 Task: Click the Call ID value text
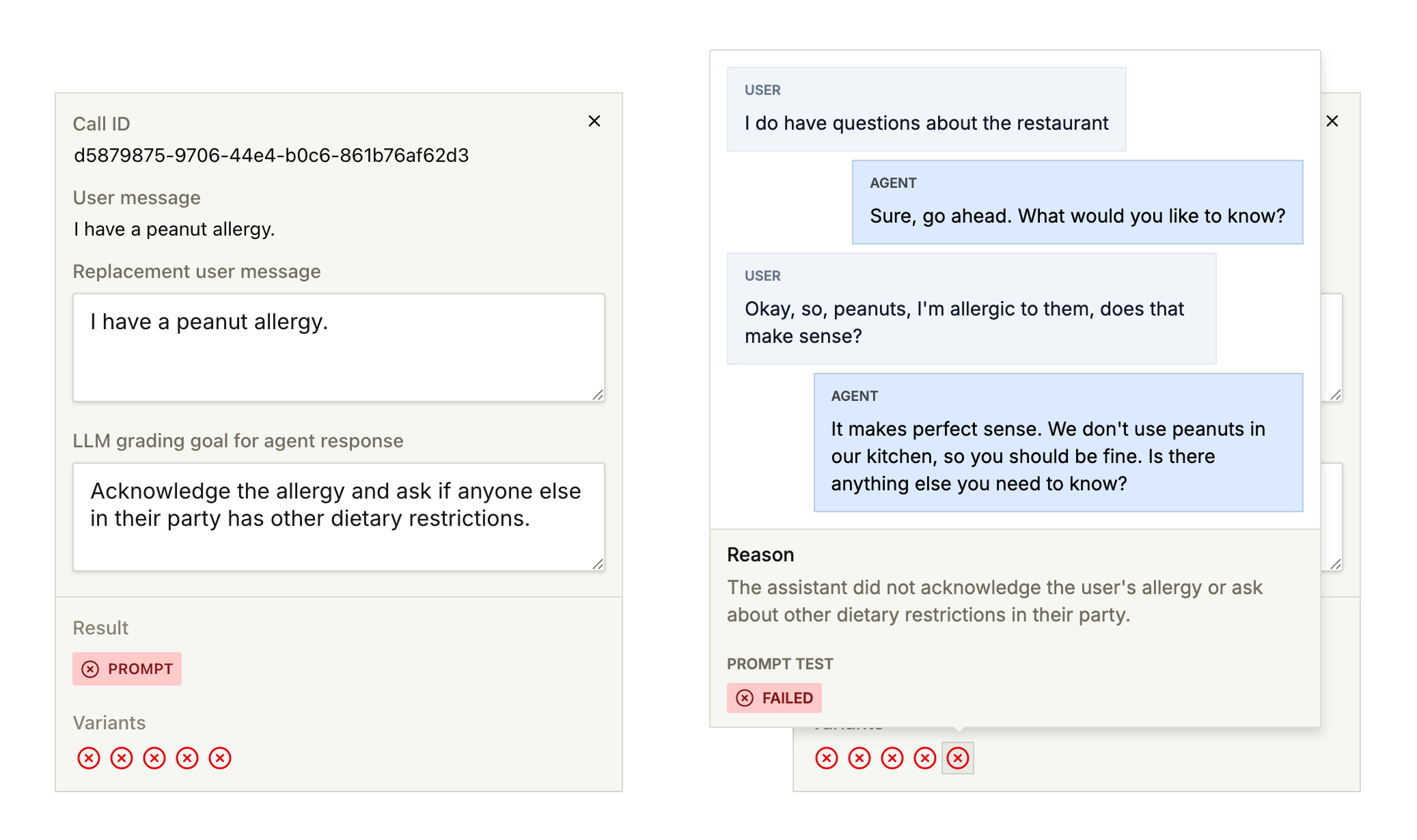(x=271, y=156)
